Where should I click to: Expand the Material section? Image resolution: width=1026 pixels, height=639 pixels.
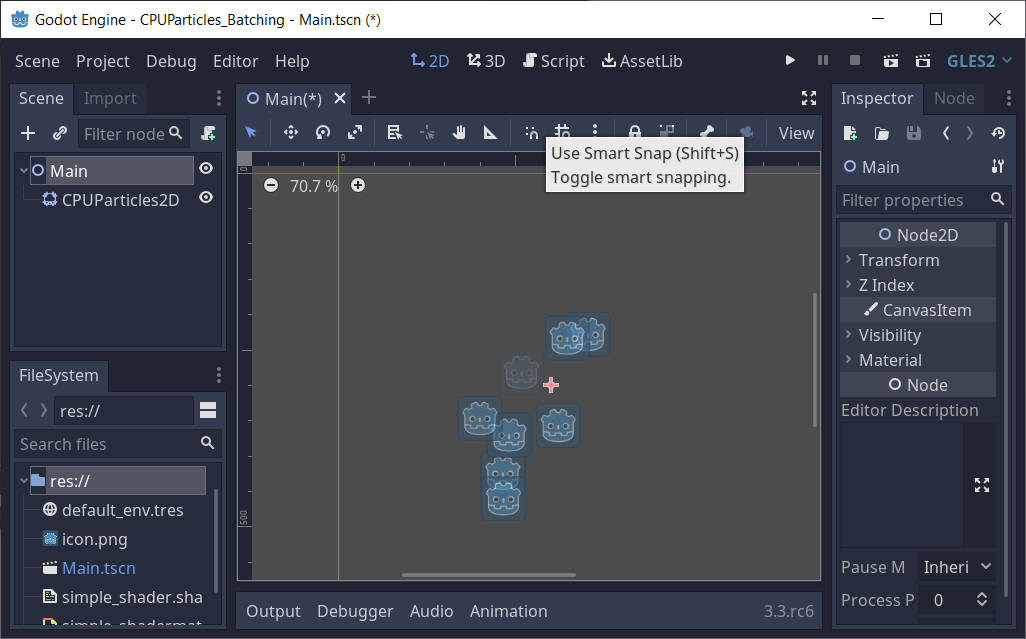918,360
